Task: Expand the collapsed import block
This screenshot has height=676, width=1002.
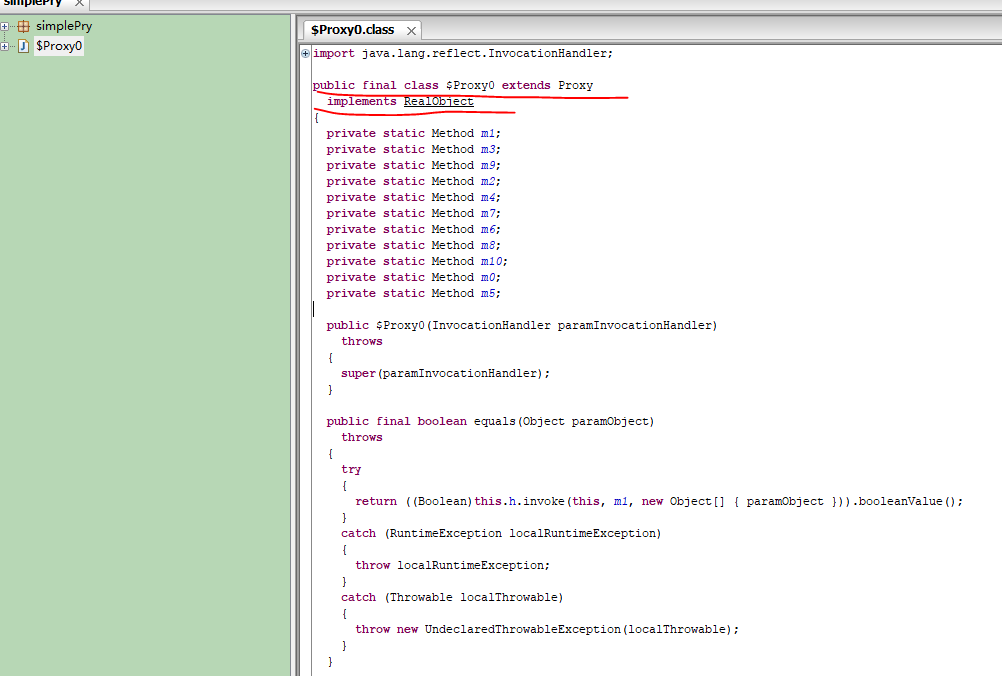Action: click(305, 54)
